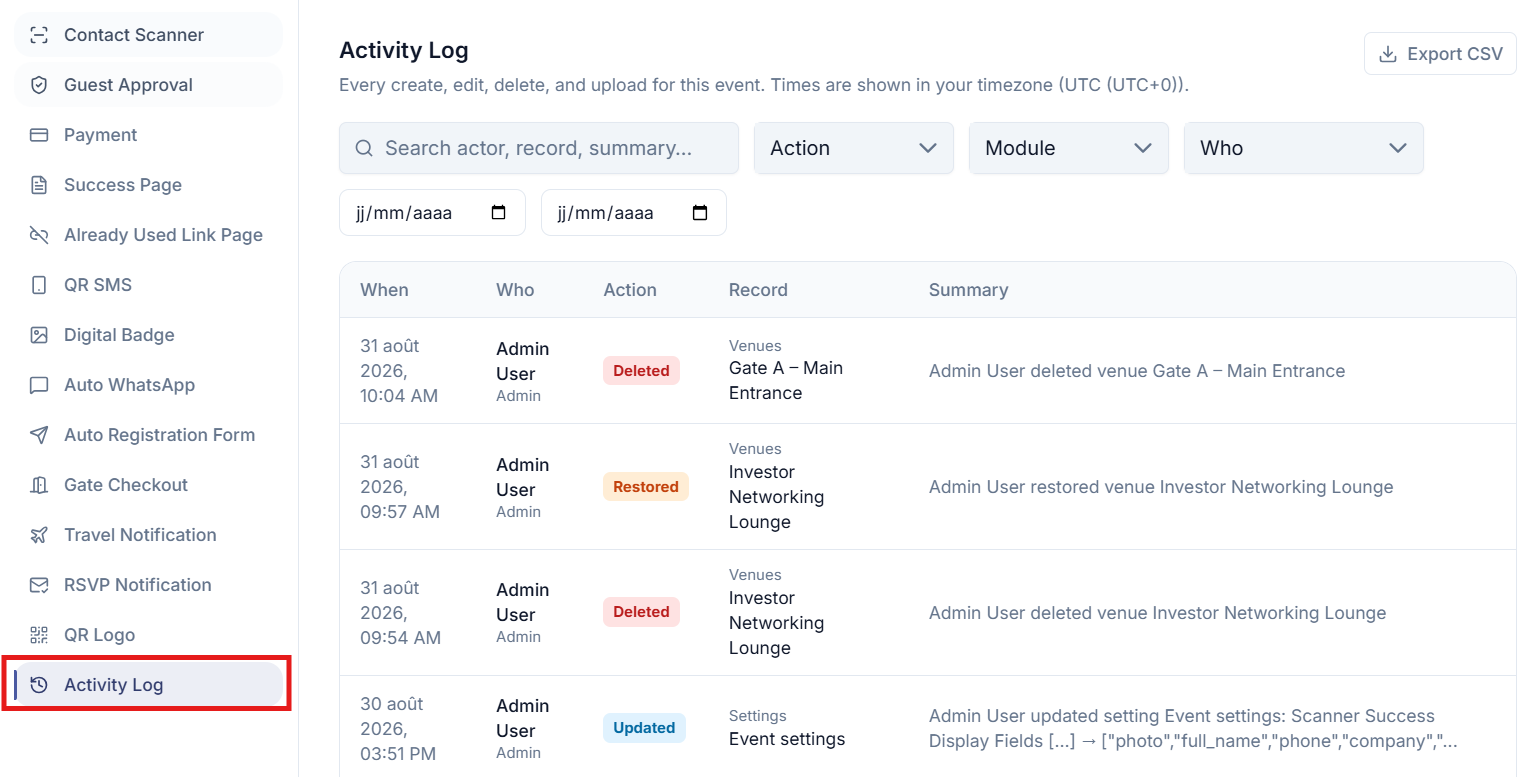Click the Deleted badge for Gate A row
This screenshot has height=777, width=1533.
click(641, 370)
